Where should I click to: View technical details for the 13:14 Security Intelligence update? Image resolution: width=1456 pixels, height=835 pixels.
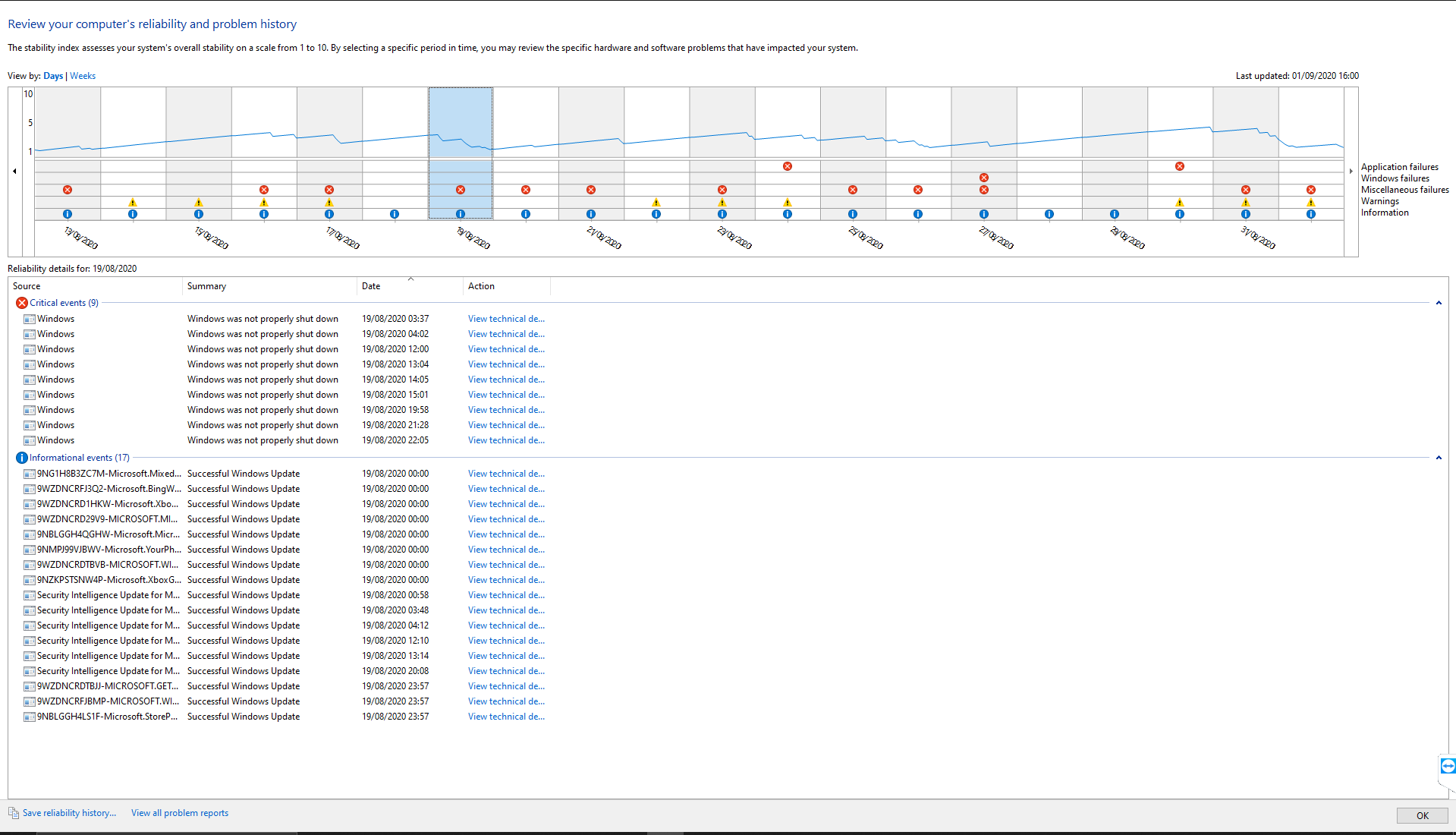[x=506, y=656]
